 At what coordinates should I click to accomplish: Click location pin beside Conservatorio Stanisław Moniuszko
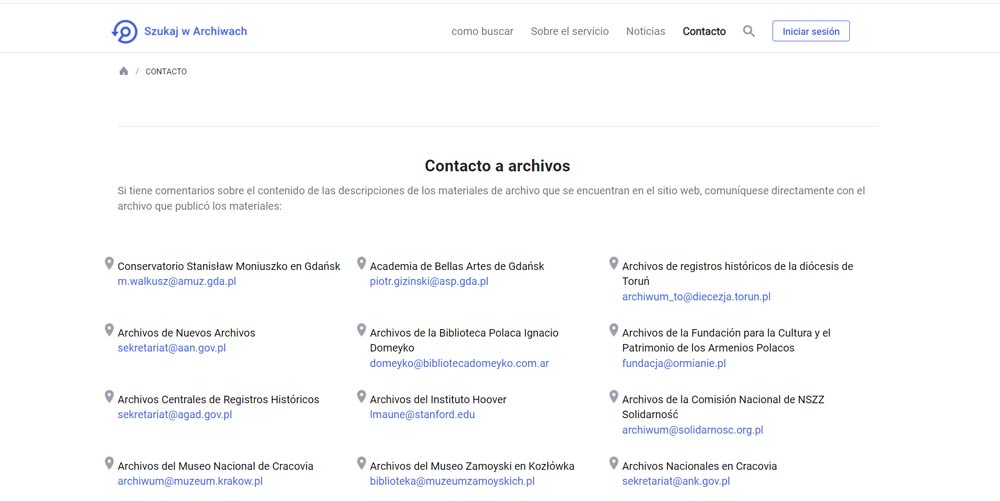[x=109, y=263]
